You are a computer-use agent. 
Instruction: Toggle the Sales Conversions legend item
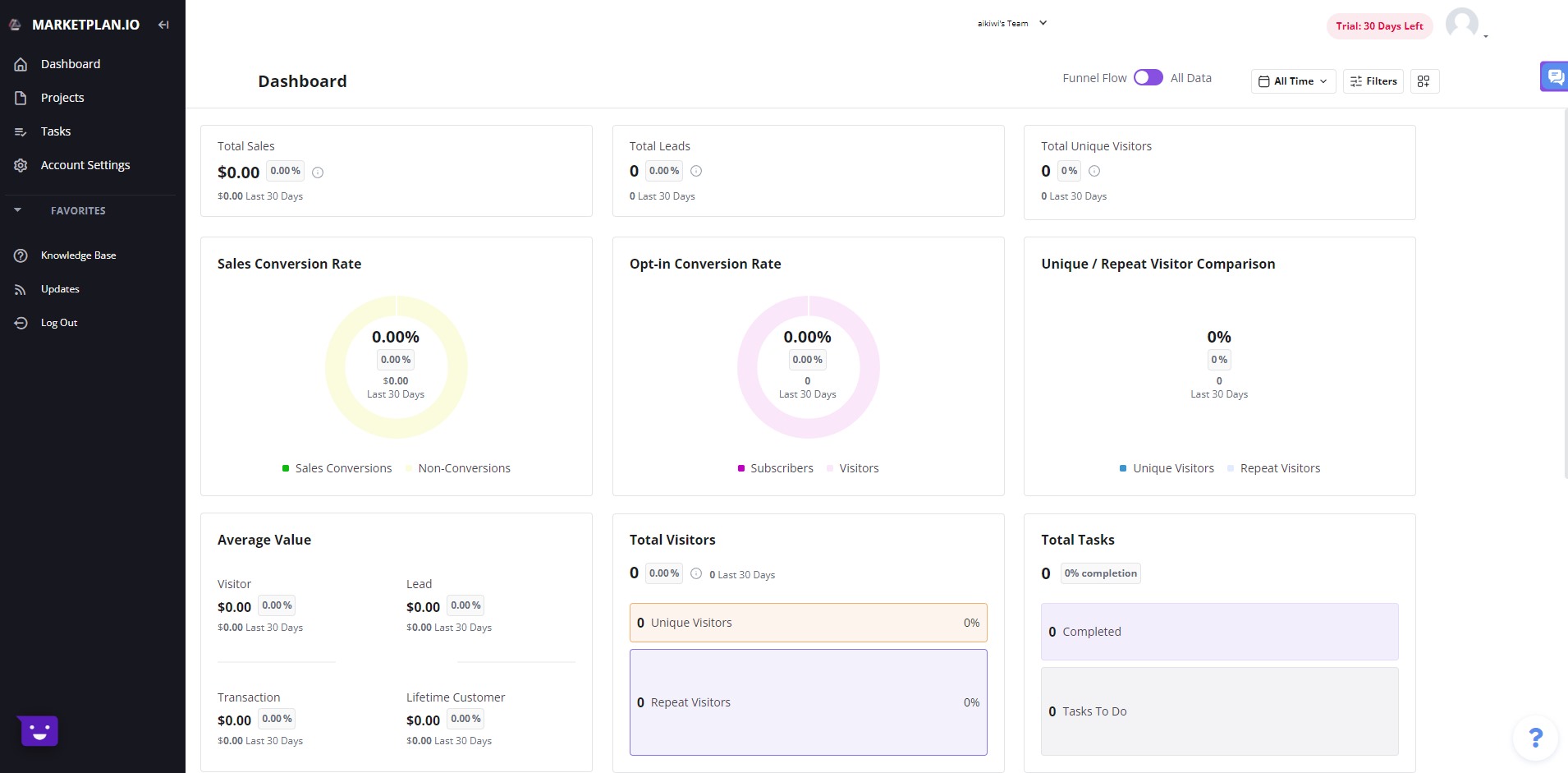tap(337, 468)
